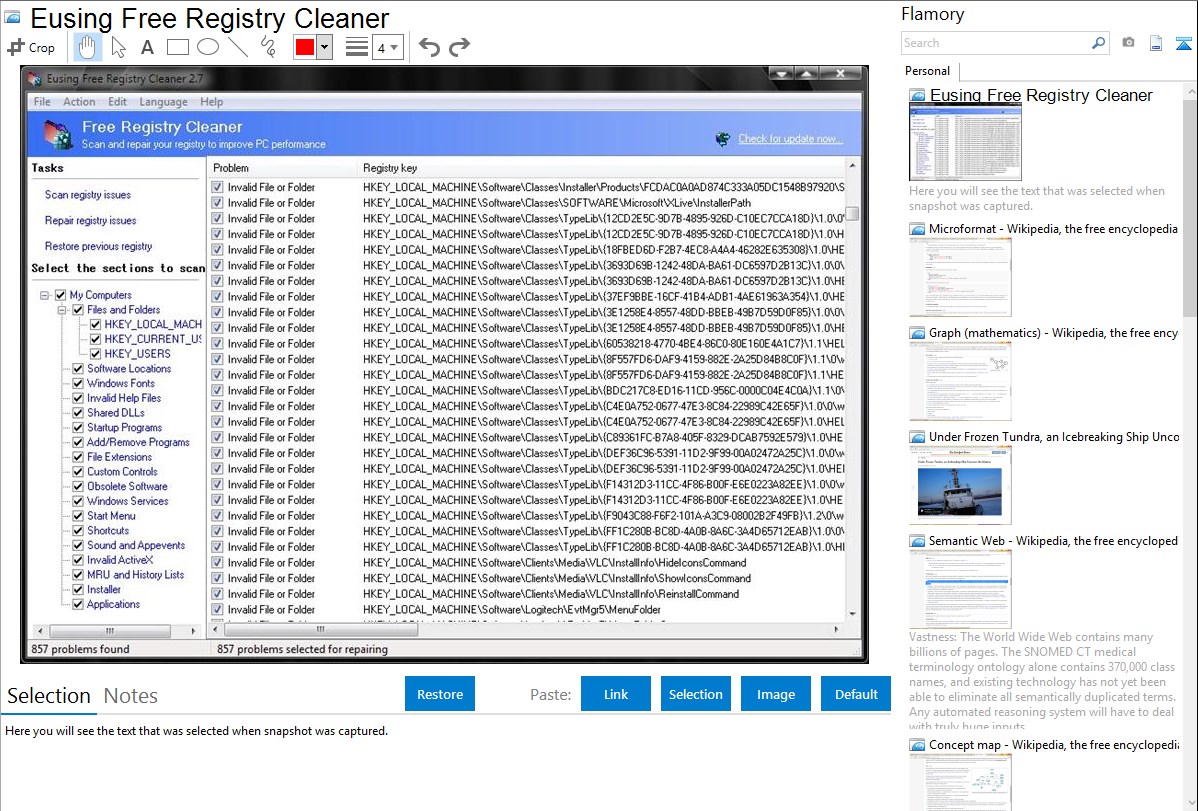This screenshot has width=1198, height=811.
Task: Select the text annotation tool
Action: 147,47
